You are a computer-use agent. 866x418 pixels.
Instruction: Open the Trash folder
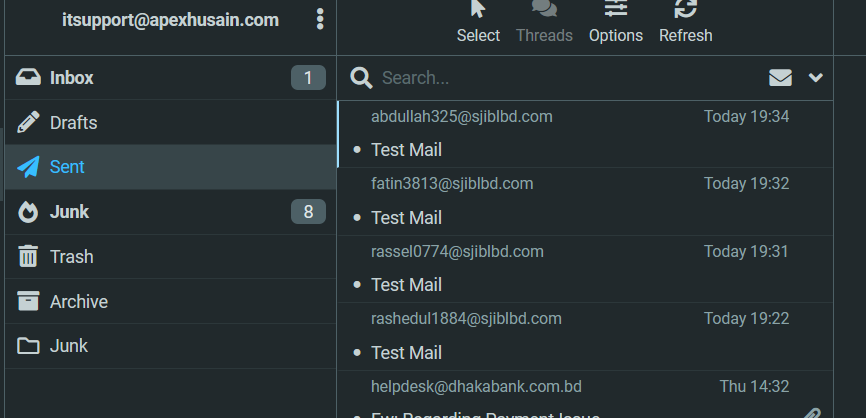click(x=71, y=257)
